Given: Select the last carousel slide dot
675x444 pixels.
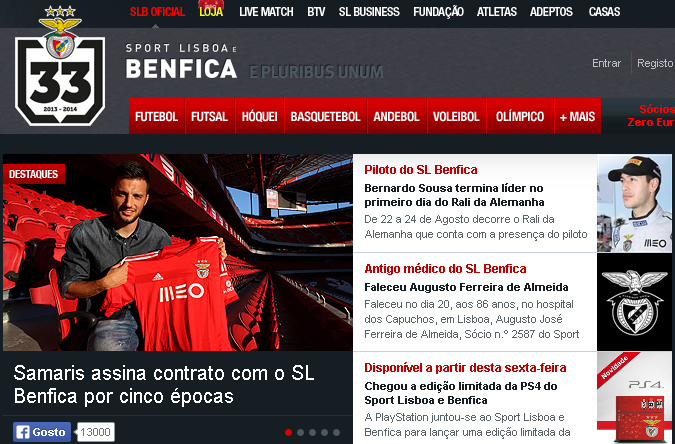Looking at the screenshot, I should [x=337, y=432].
